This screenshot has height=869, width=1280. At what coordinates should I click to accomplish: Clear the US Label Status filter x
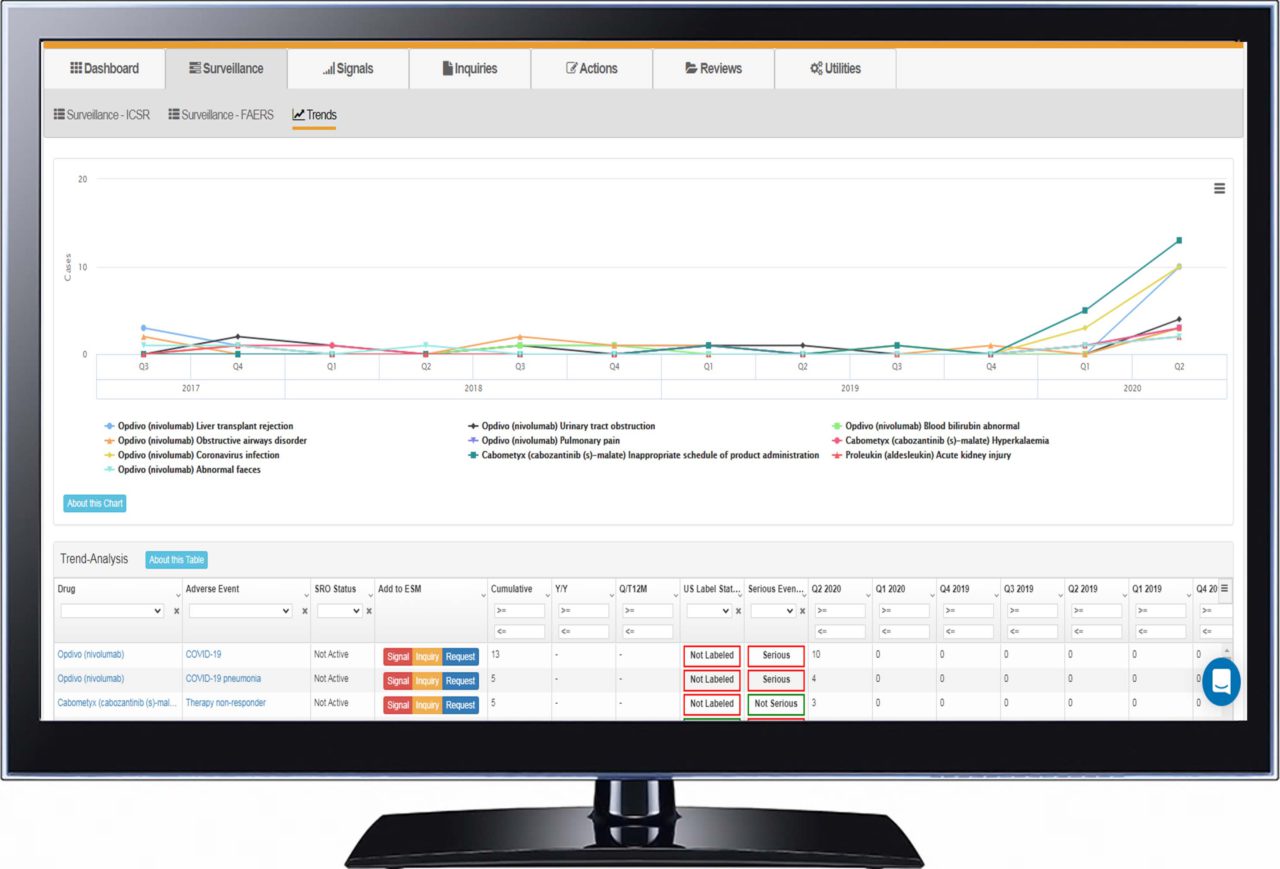[x=738, y=611]
